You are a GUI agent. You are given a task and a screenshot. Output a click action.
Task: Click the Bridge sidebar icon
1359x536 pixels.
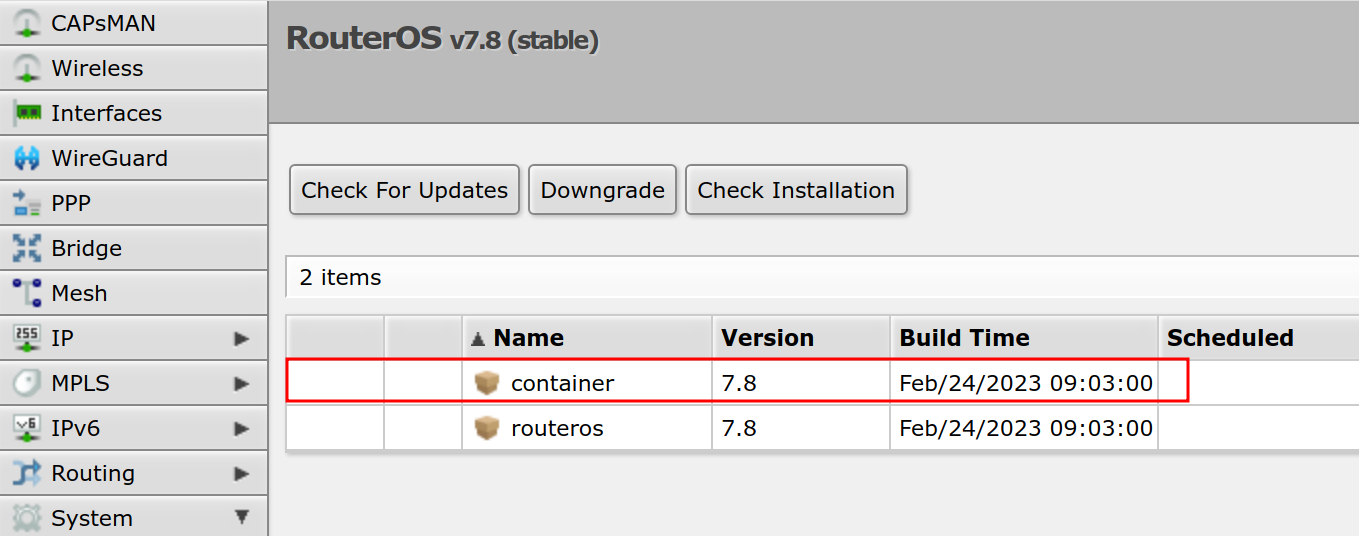[x=27, y=249]
